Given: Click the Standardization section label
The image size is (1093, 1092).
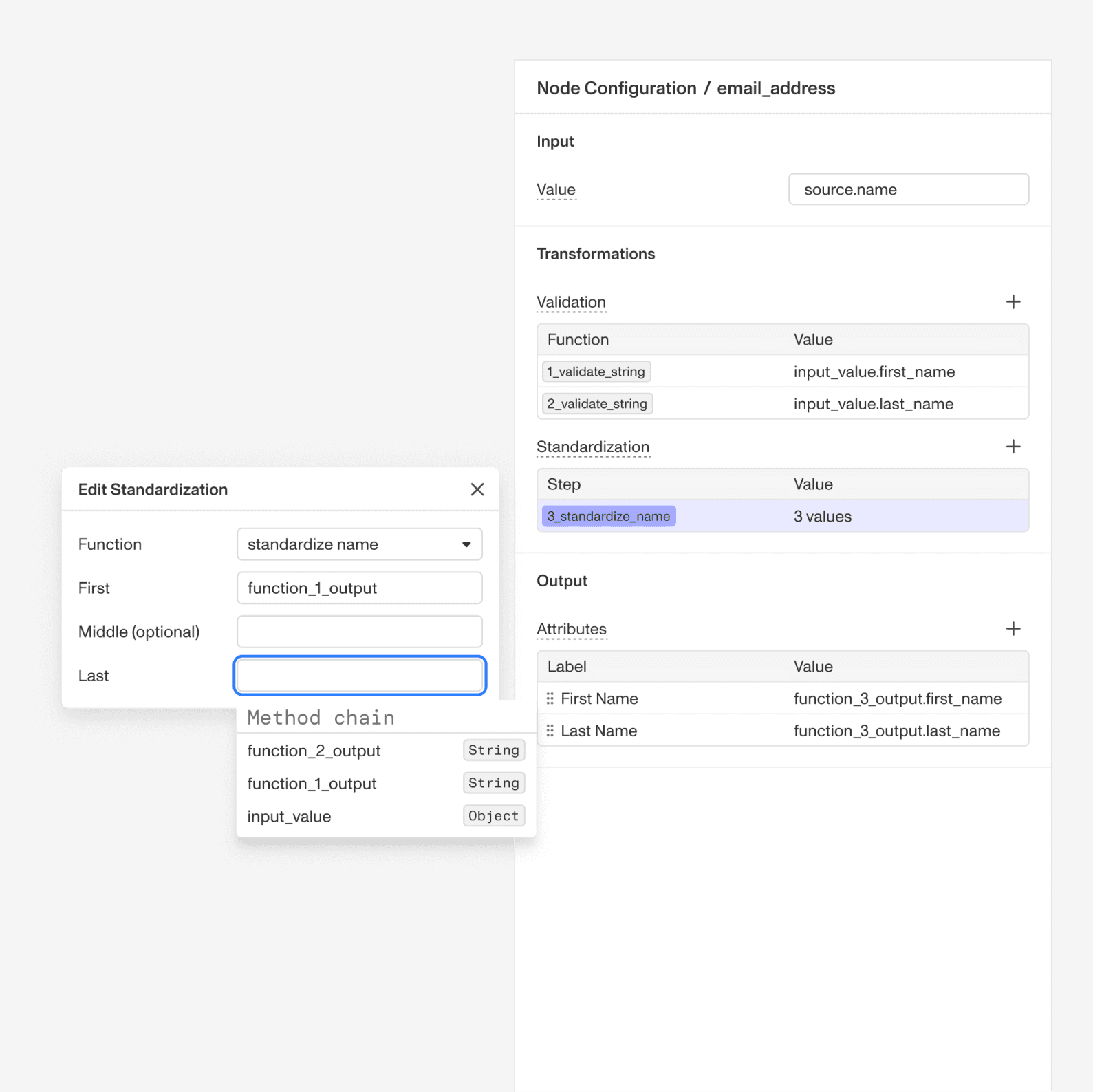Looking at the screenshot, I should tap(593, 447).
